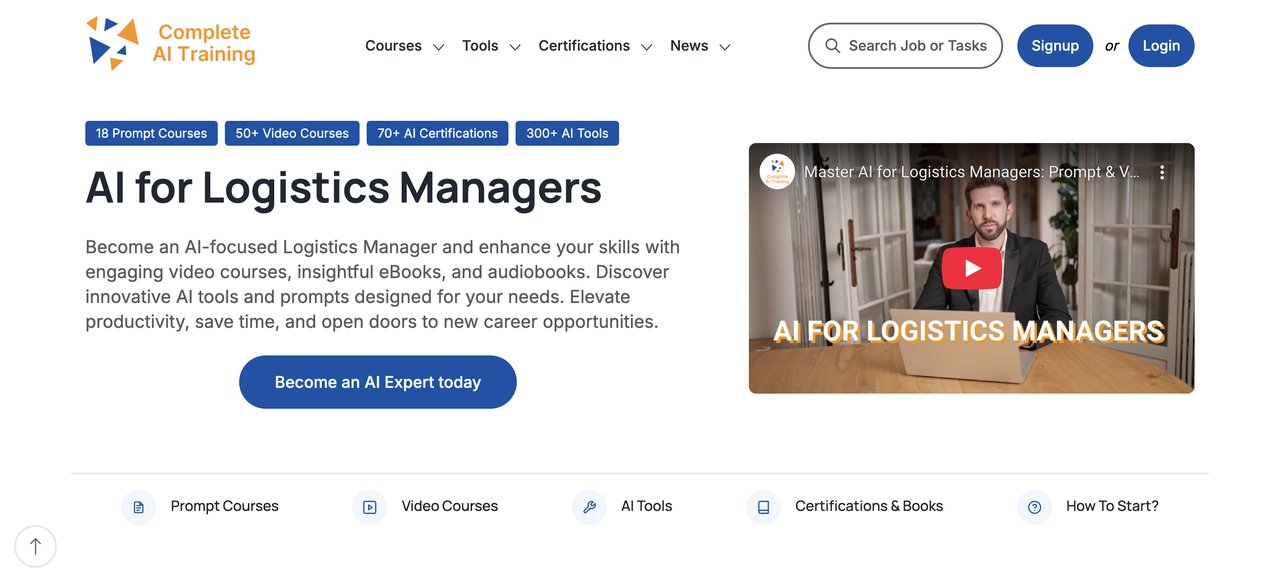Click the Video Courses play icon

point(369,507)
